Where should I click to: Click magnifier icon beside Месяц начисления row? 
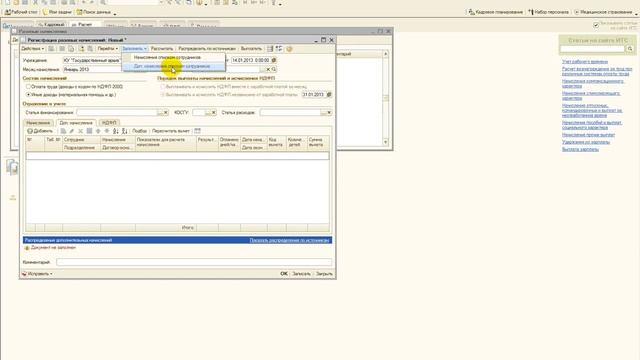[x=274, y=69]
